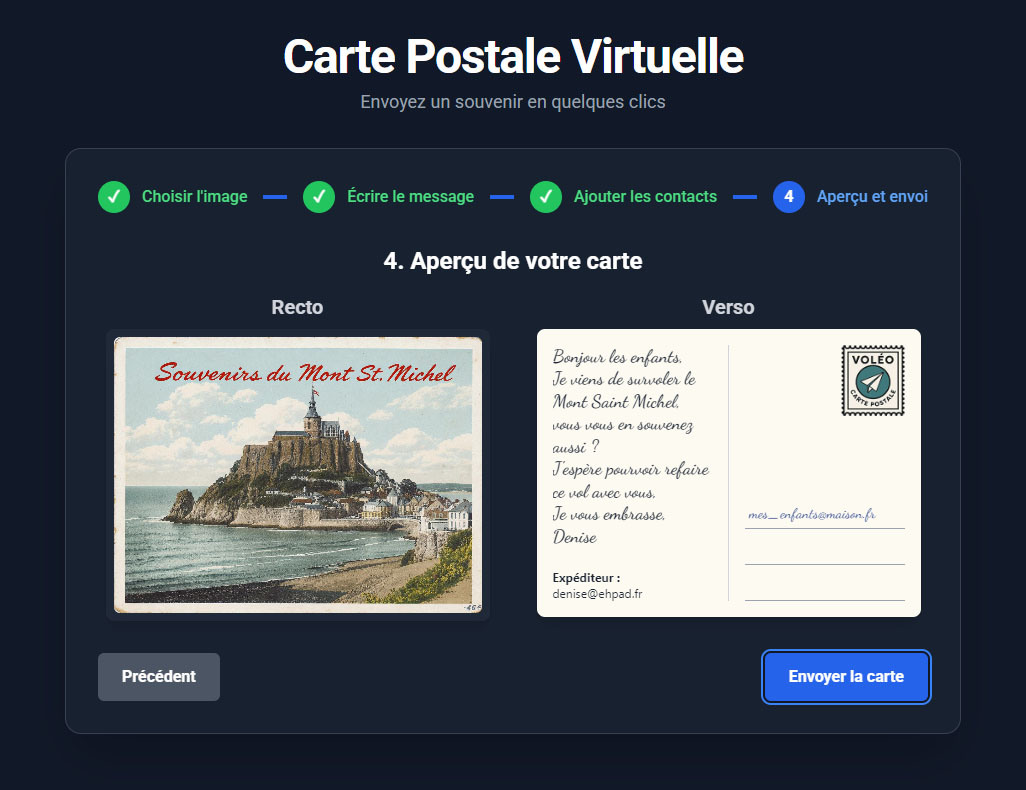Click the green checkmark beside Écrire le message
Viewport: 1026px width, 790px height.
pos(319,197)
